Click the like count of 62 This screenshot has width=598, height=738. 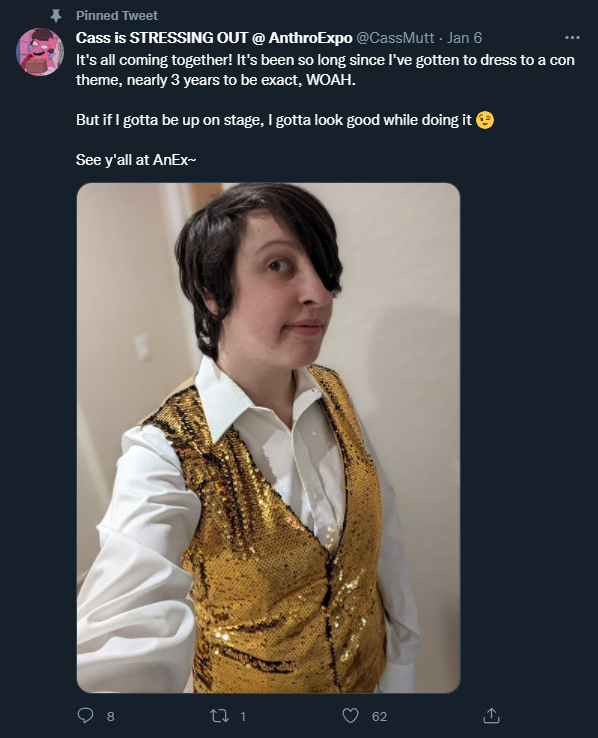379,716
